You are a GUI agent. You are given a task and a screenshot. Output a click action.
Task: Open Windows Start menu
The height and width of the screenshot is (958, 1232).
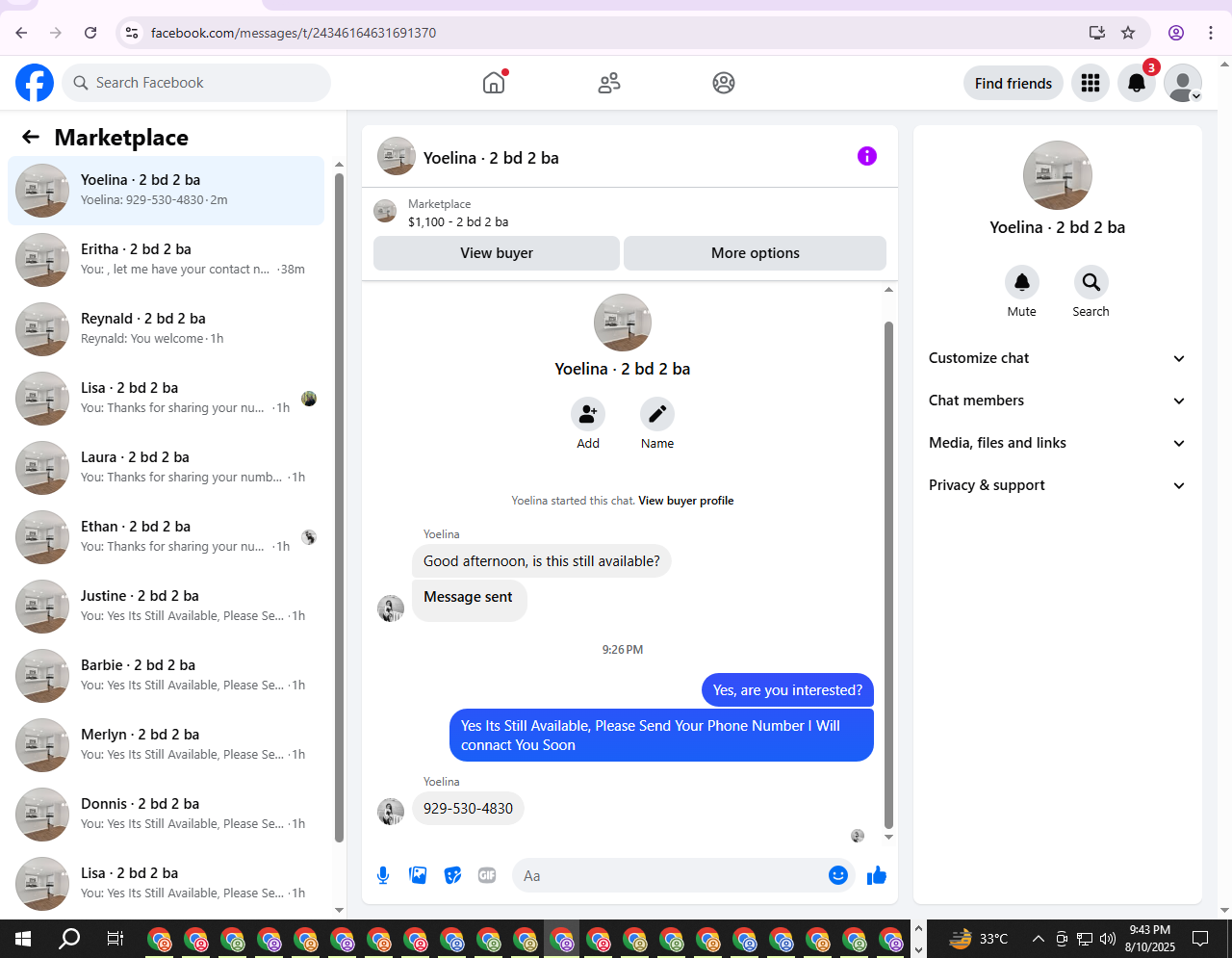coord(23,939)
